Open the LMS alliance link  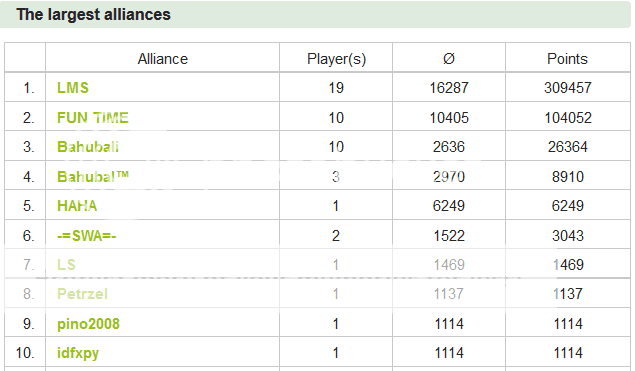[72, 87]
